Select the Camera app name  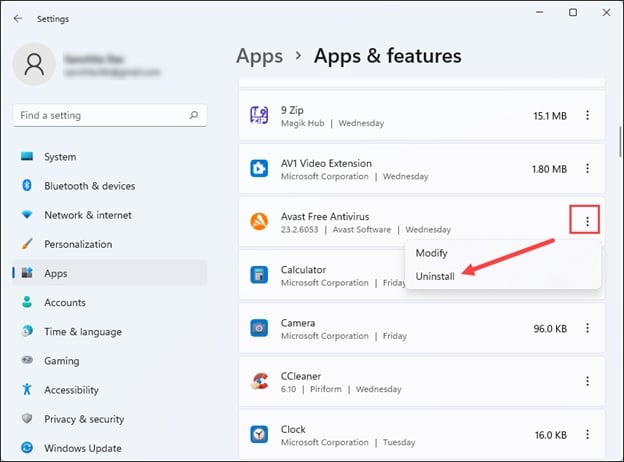(x=298, y=323)
